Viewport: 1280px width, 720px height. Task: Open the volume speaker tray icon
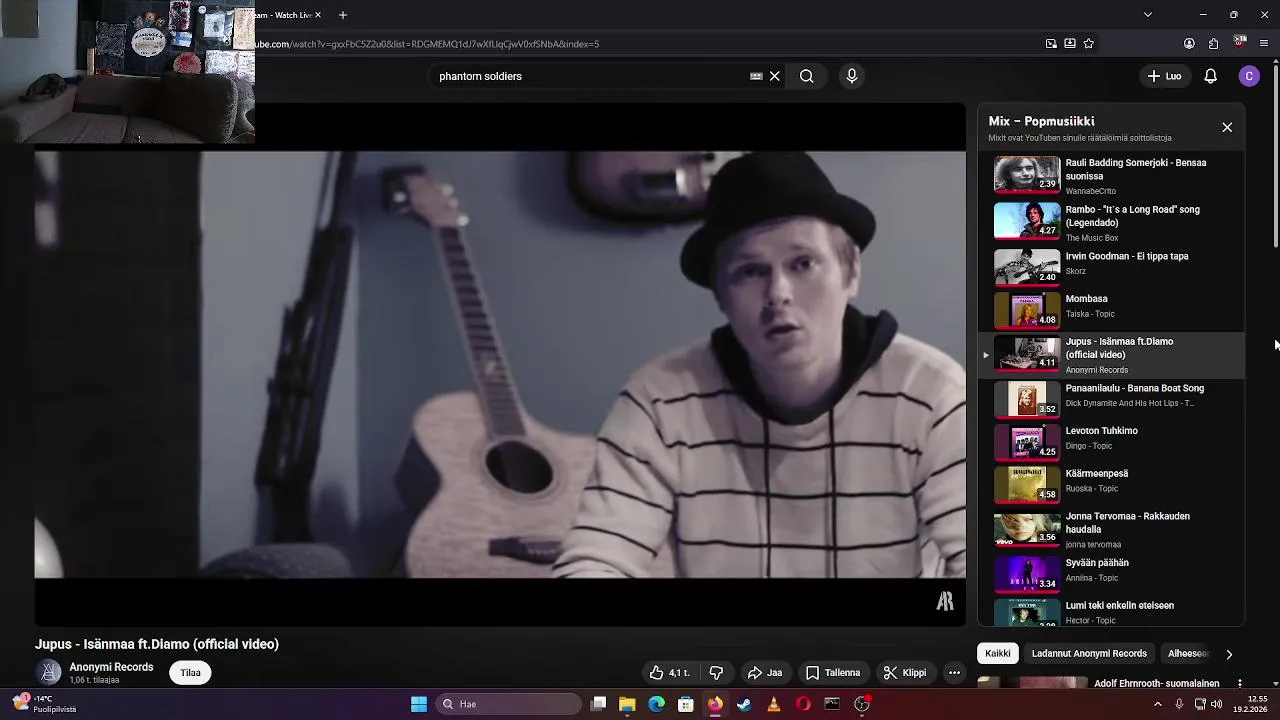1217,704
